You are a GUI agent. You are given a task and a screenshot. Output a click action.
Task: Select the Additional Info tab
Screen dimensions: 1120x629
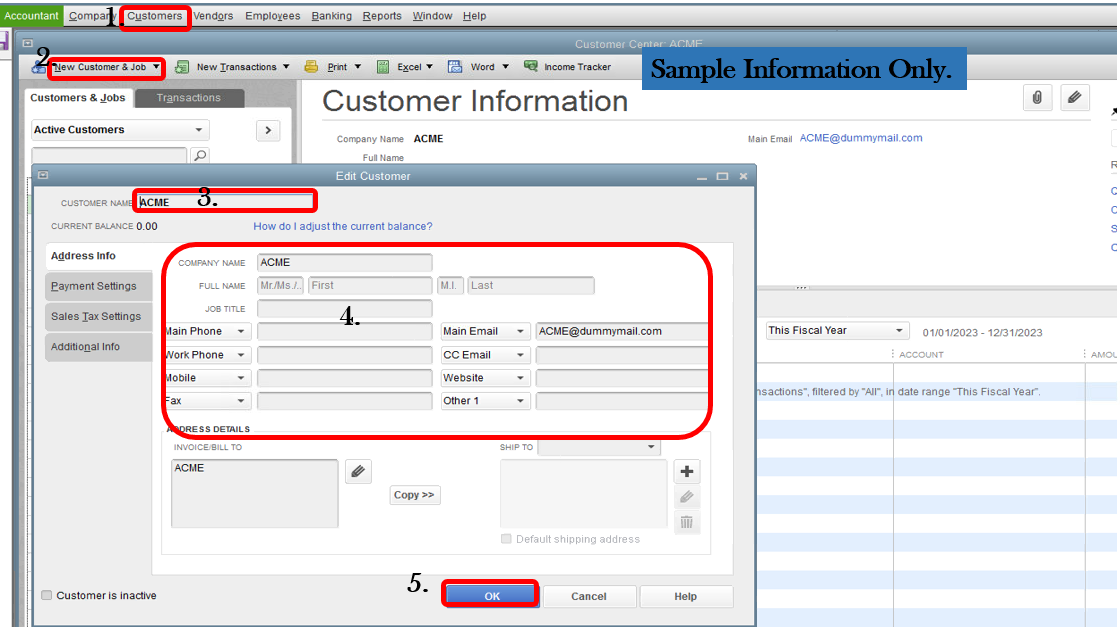point(99,347)
